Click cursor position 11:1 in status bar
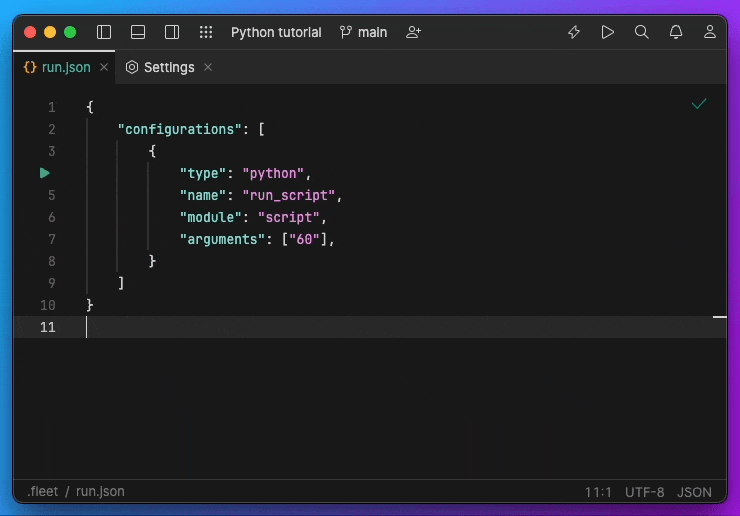 598,492
